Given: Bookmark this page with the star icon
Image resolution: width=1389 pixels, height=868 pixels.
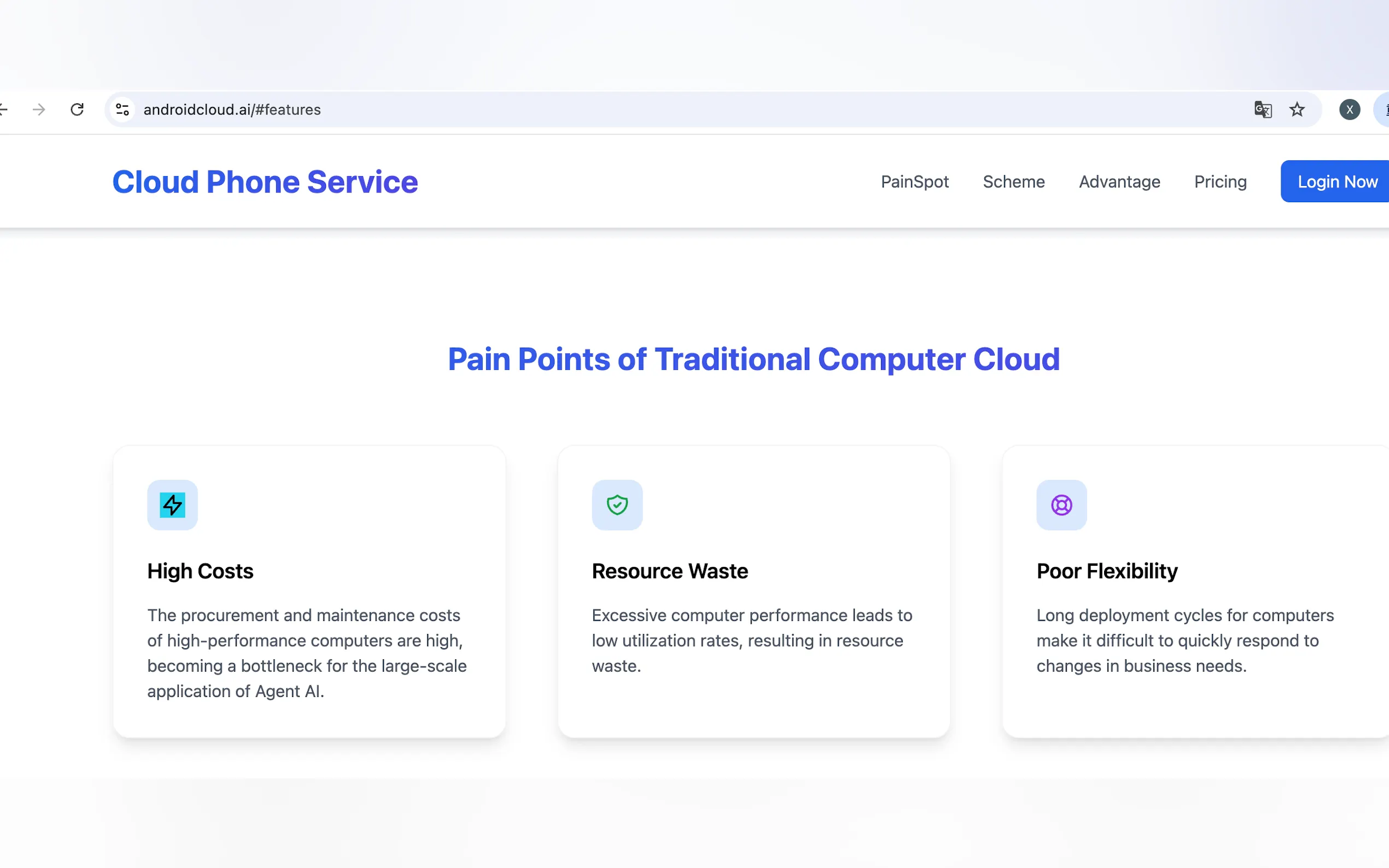Looking at the screenshot, I should tap(1297, 109).
